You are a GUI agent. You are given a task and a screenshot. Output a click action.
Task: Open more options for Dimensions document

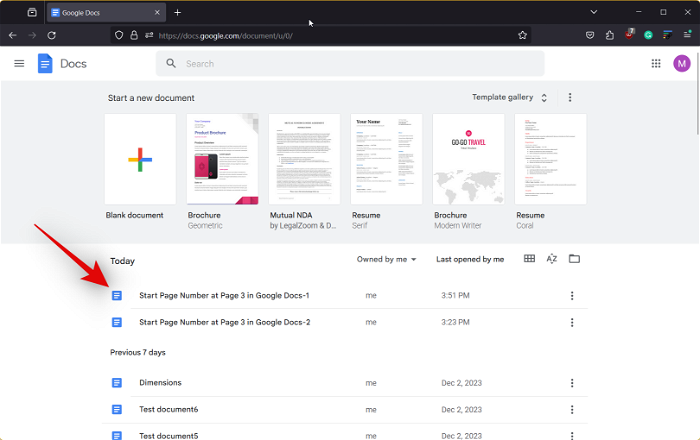pyautogui.click(x=572, y=383)
